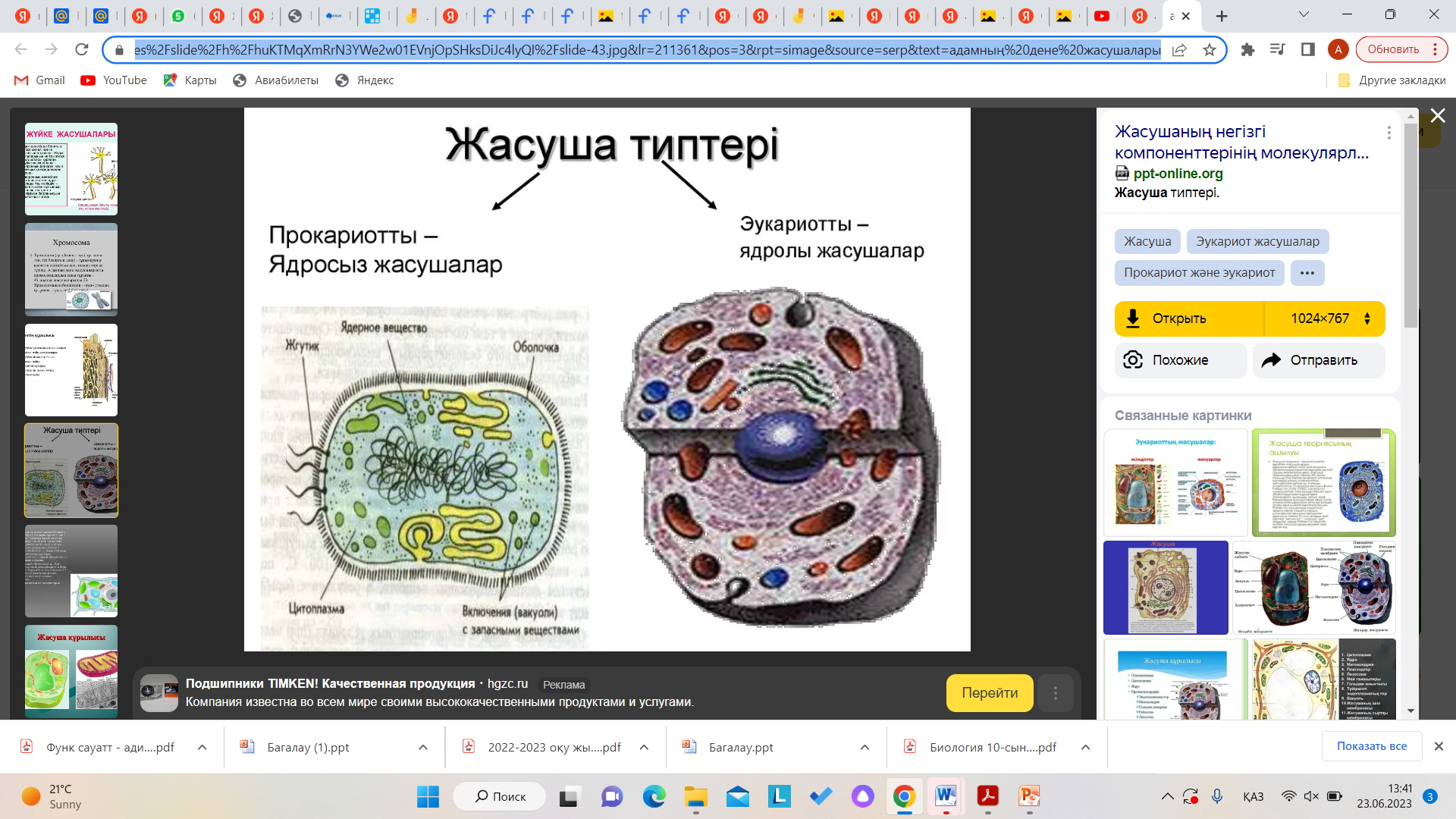The width and height of the screenshot is (1456, 819).
Task: Select the Эукариот жасушалар tag
Action: click(x=1257, y=242)
